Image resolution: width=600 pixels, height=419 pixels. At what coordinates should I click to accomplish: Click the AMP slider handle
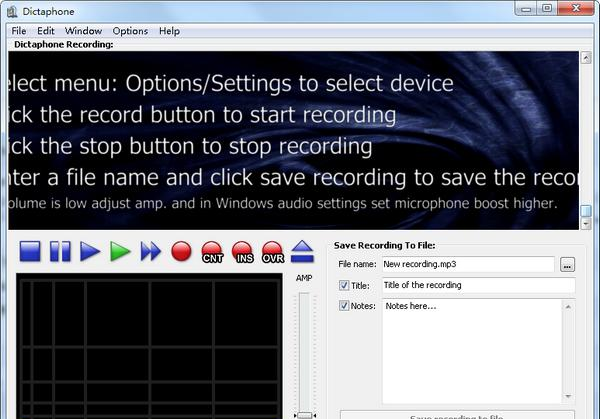305,415
